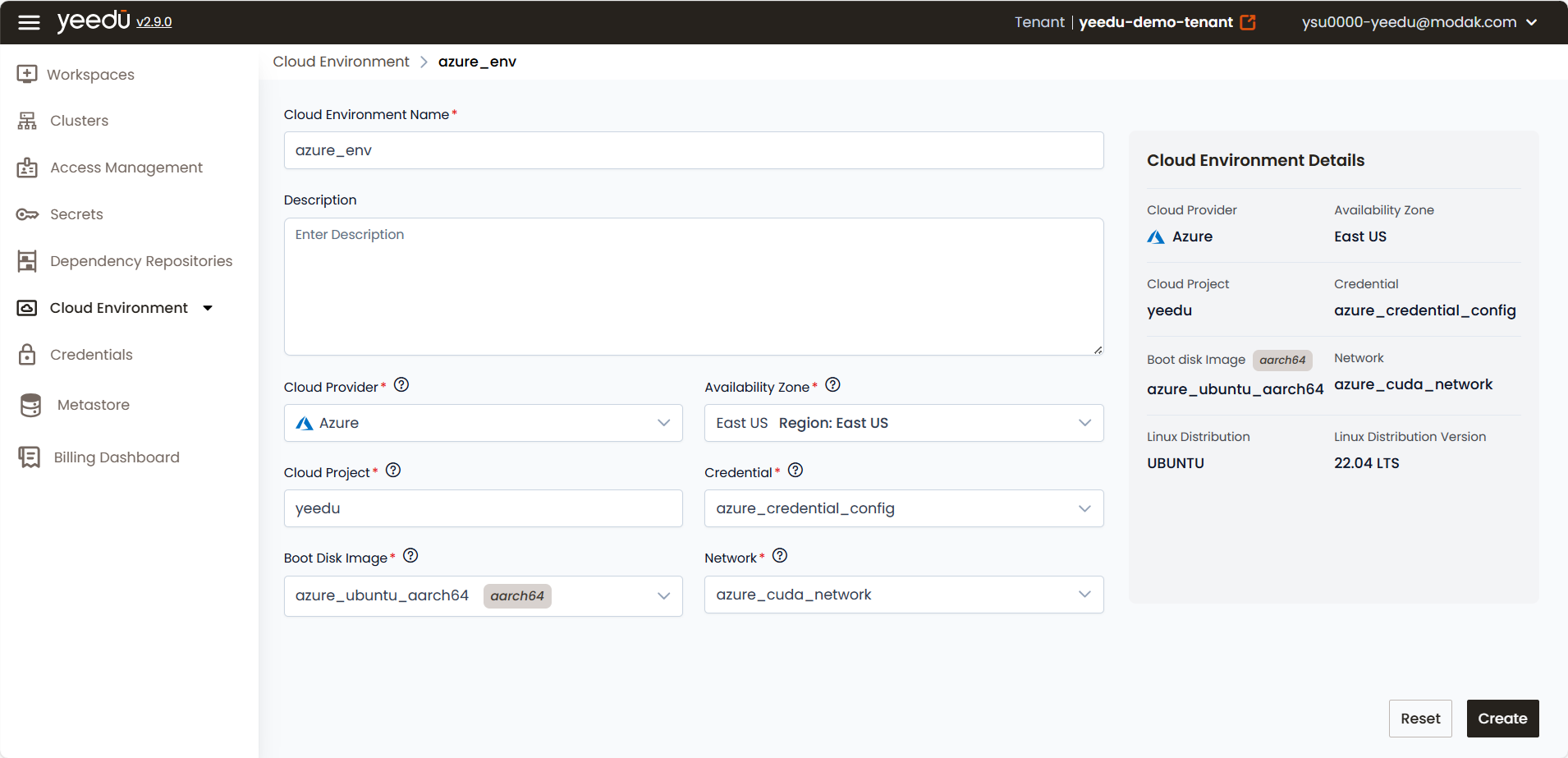The height and width of the screenshot is (758, 1568).
Task: Open the hamburger menu icon
Action: click(29, 22)
